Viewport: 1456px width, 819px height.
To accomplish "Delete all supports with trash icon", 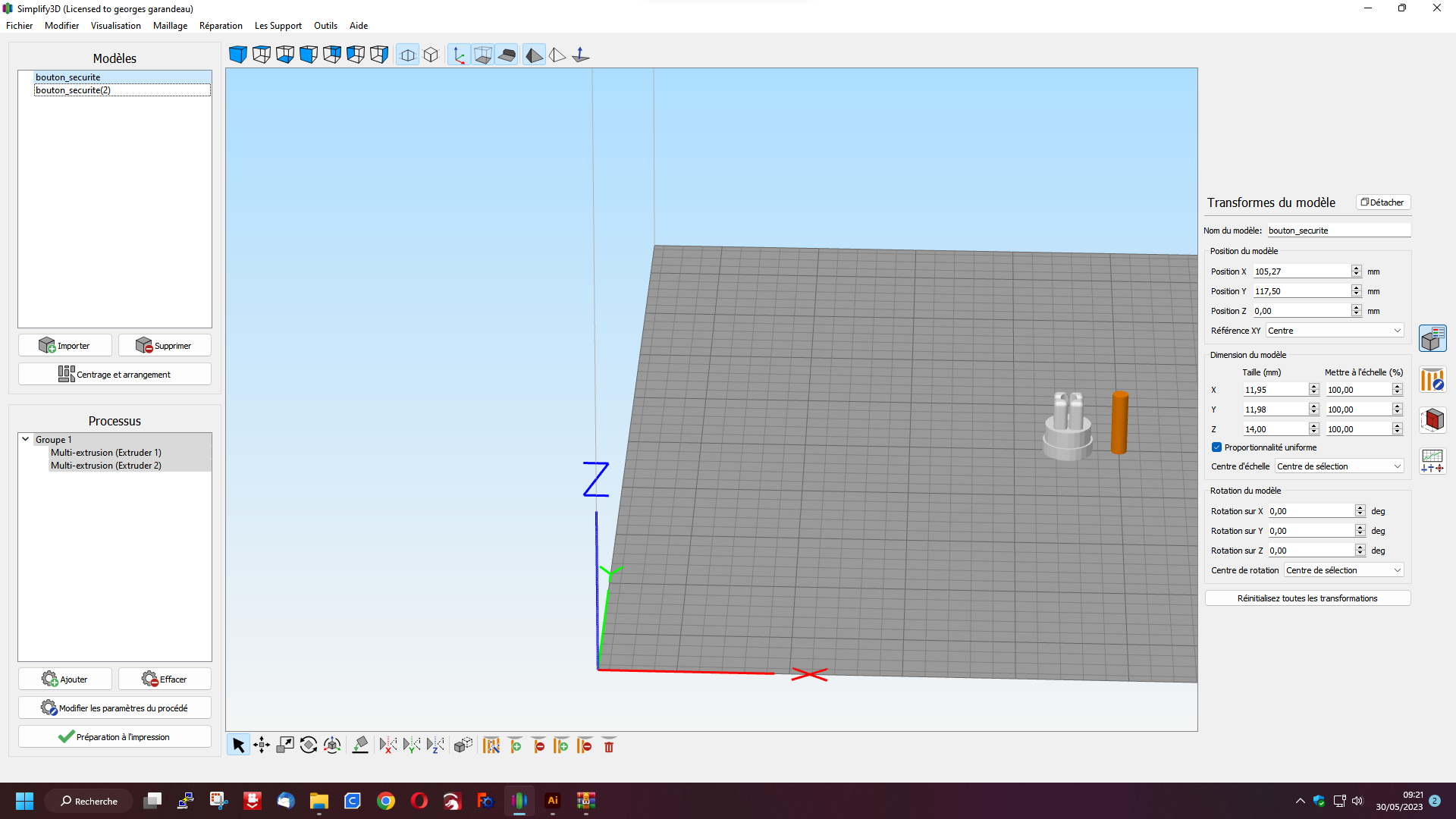I will pyautogui.click(x=609, y=745).
